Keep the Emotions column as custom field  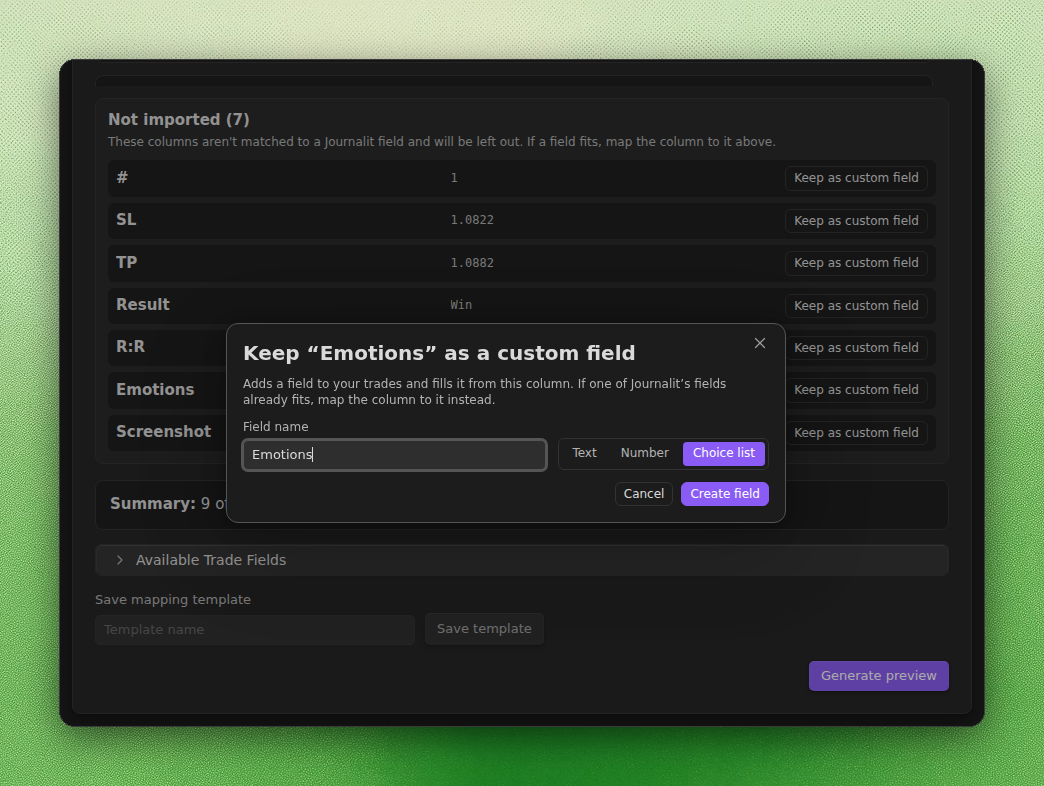856,390
